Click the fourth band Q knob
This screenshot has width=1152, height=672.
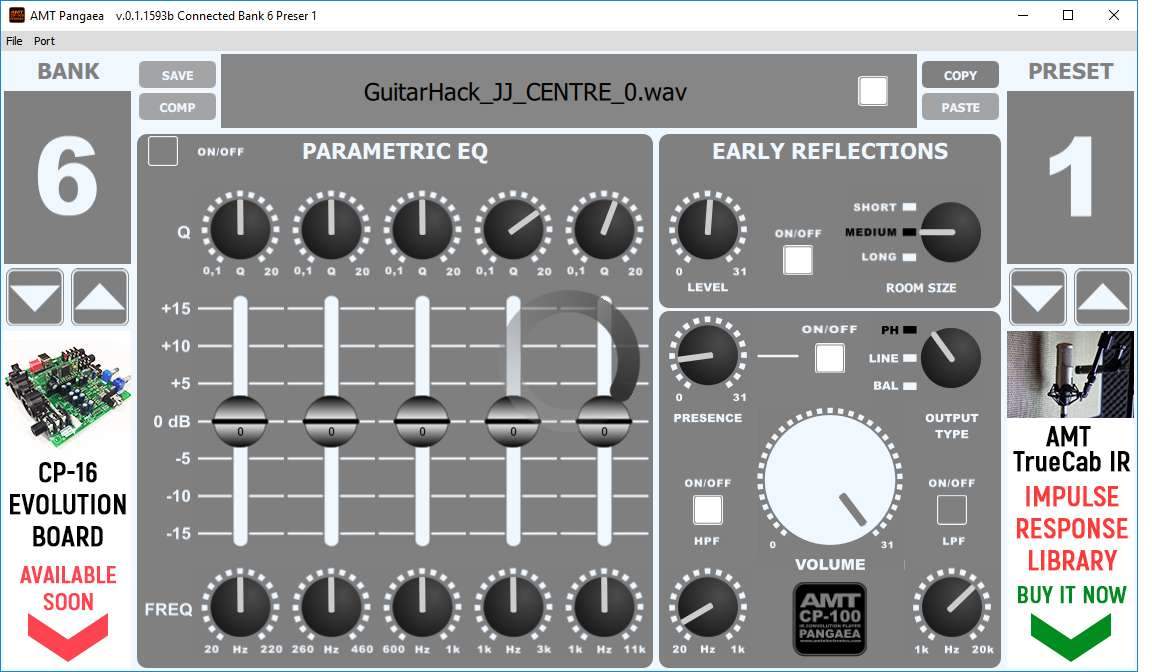(514, 228)
